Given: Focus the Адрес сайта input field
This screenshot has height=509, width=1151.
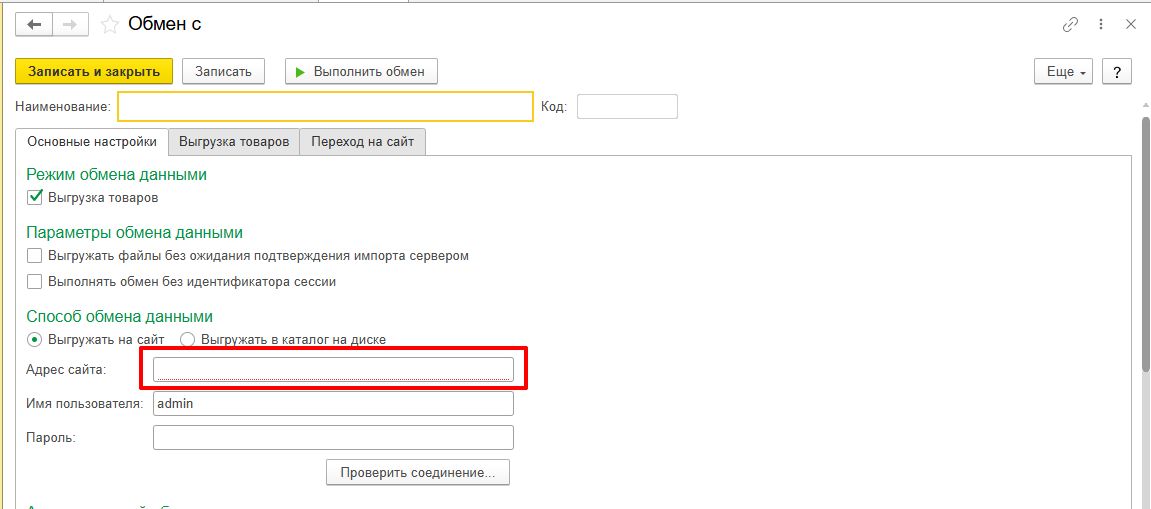Looking at the screenshot, I should (x=333, y=370).
